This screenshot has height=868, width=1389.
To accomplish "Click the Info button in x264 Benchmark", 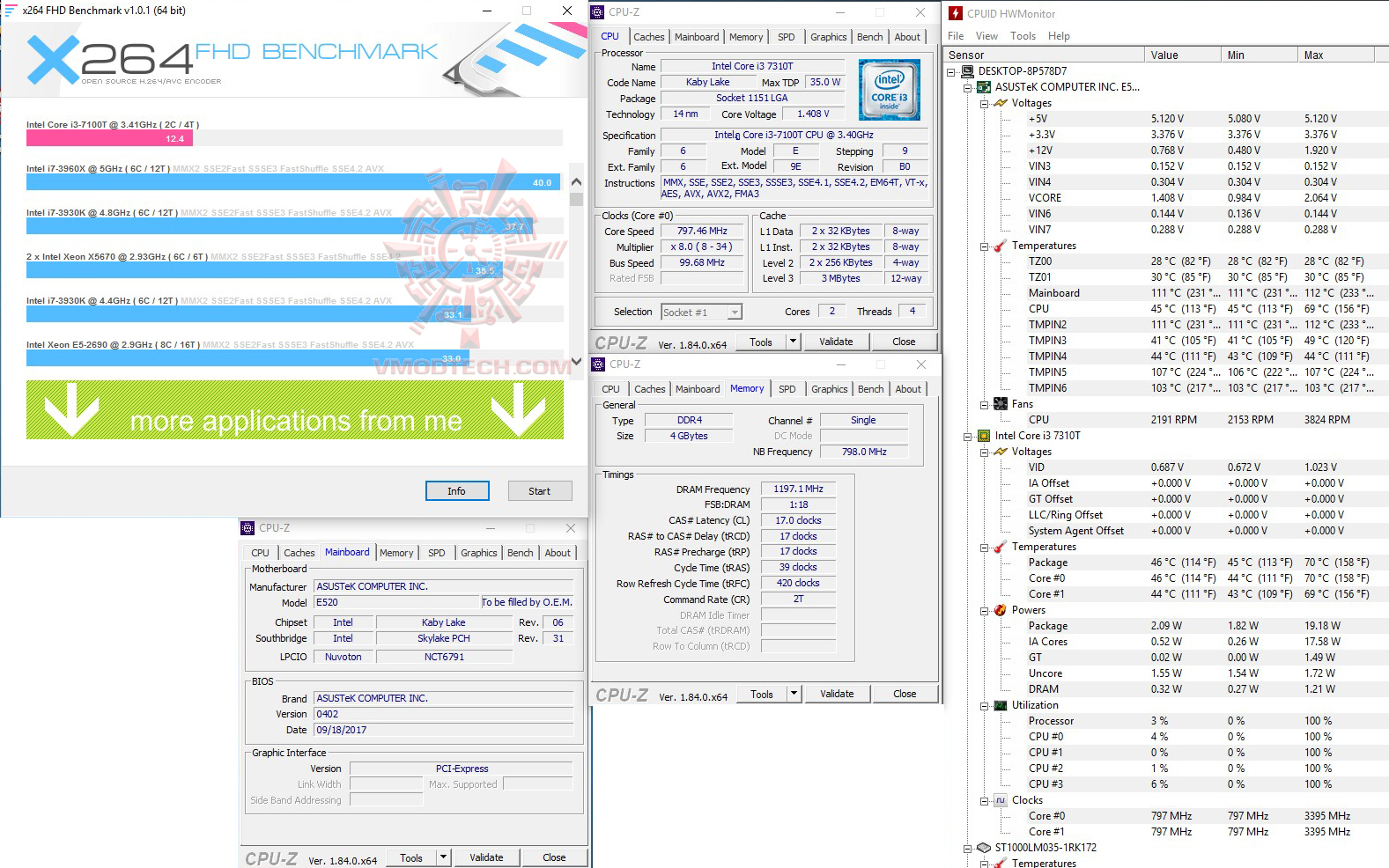I will (x=456, y=491).
